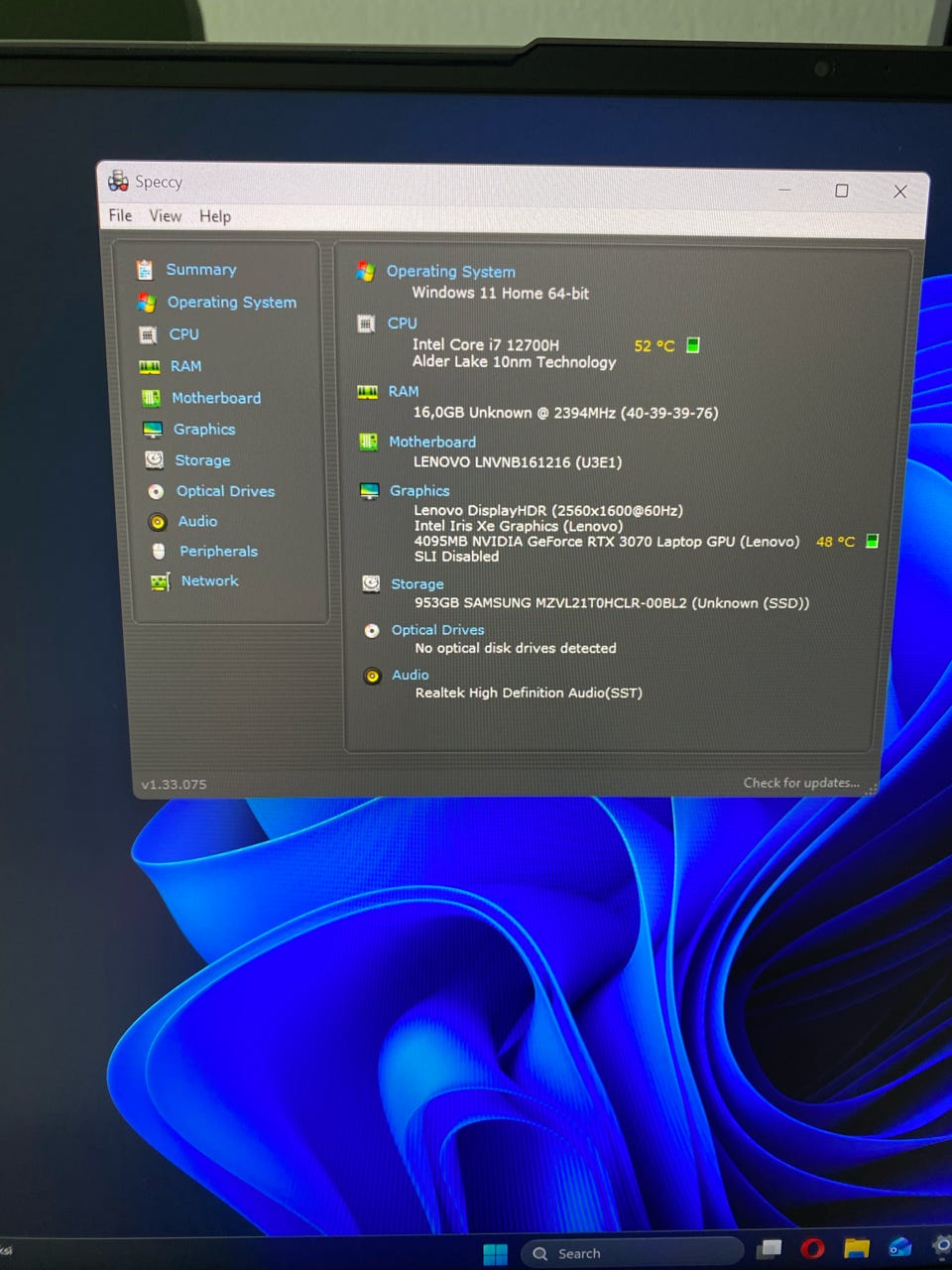
Task: Click the v1.33.075 version label
Action: 174,785
